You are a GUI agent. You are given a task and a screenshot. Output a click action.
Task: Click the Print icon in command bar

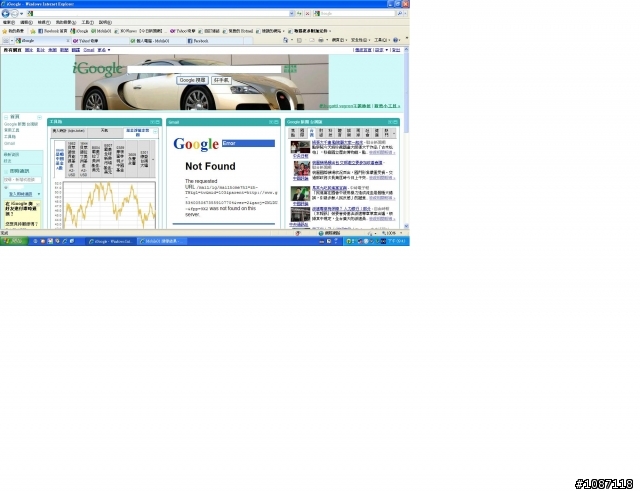click(321, 40)
